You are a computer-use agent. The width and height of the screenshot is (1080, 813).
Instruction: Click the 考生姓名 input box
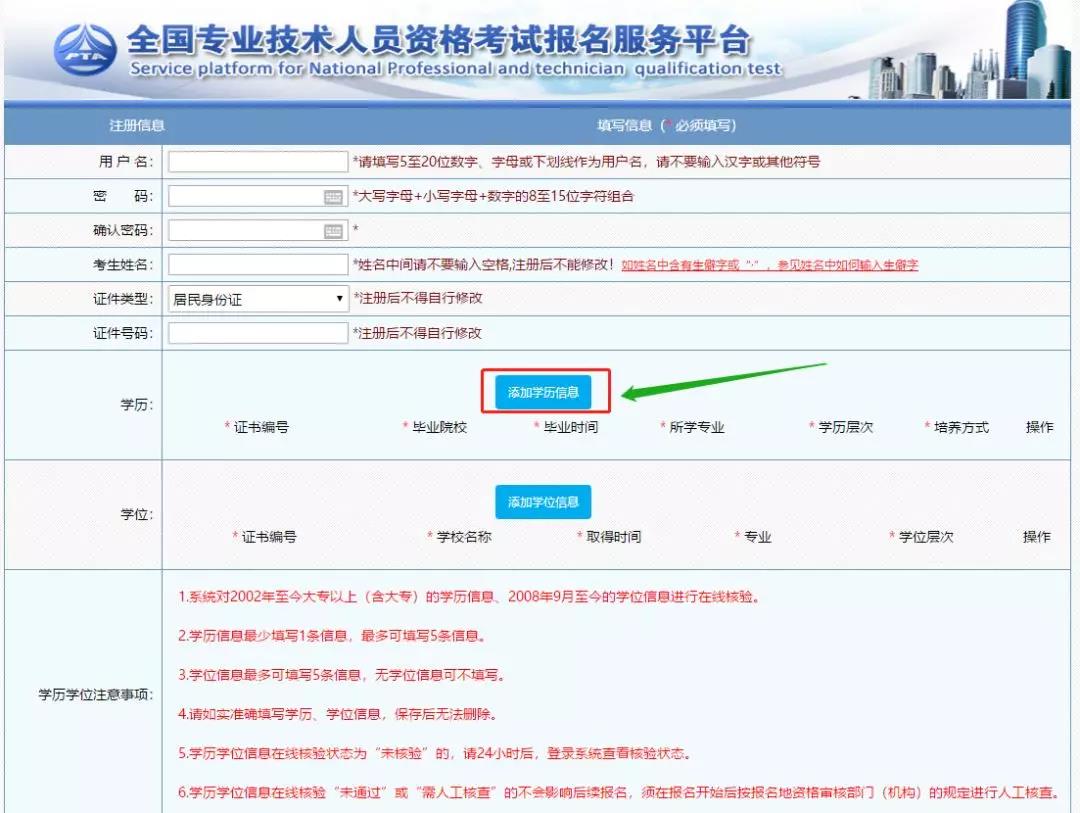pyautogui.click(x=255, y=264)
